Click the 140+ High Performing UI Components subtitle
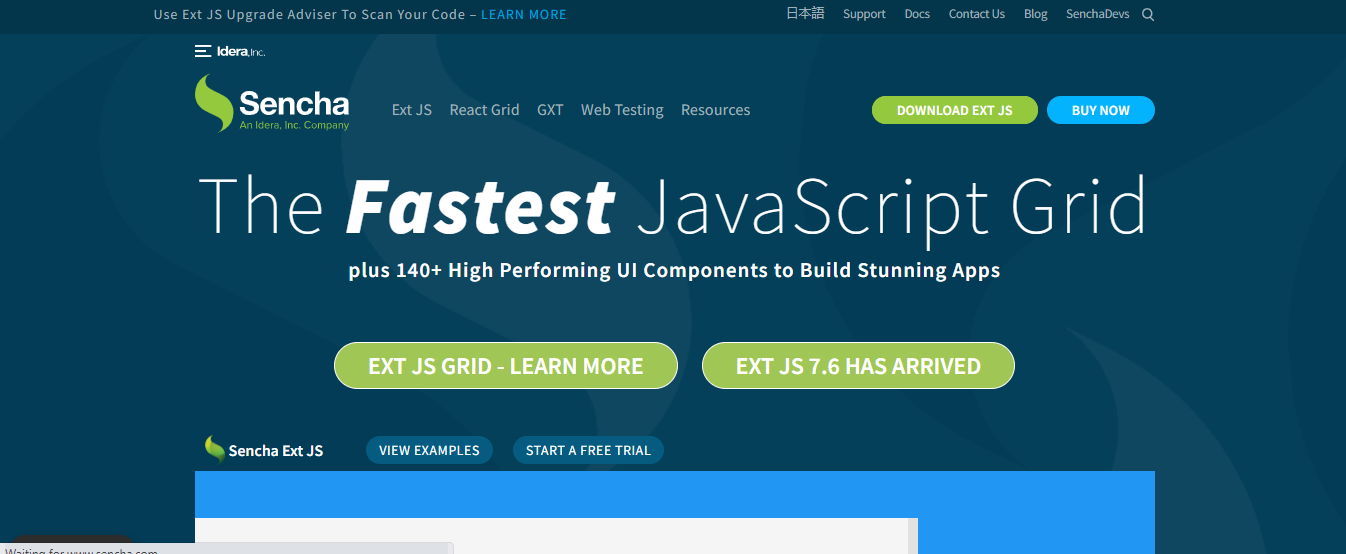 pos(674,270)
